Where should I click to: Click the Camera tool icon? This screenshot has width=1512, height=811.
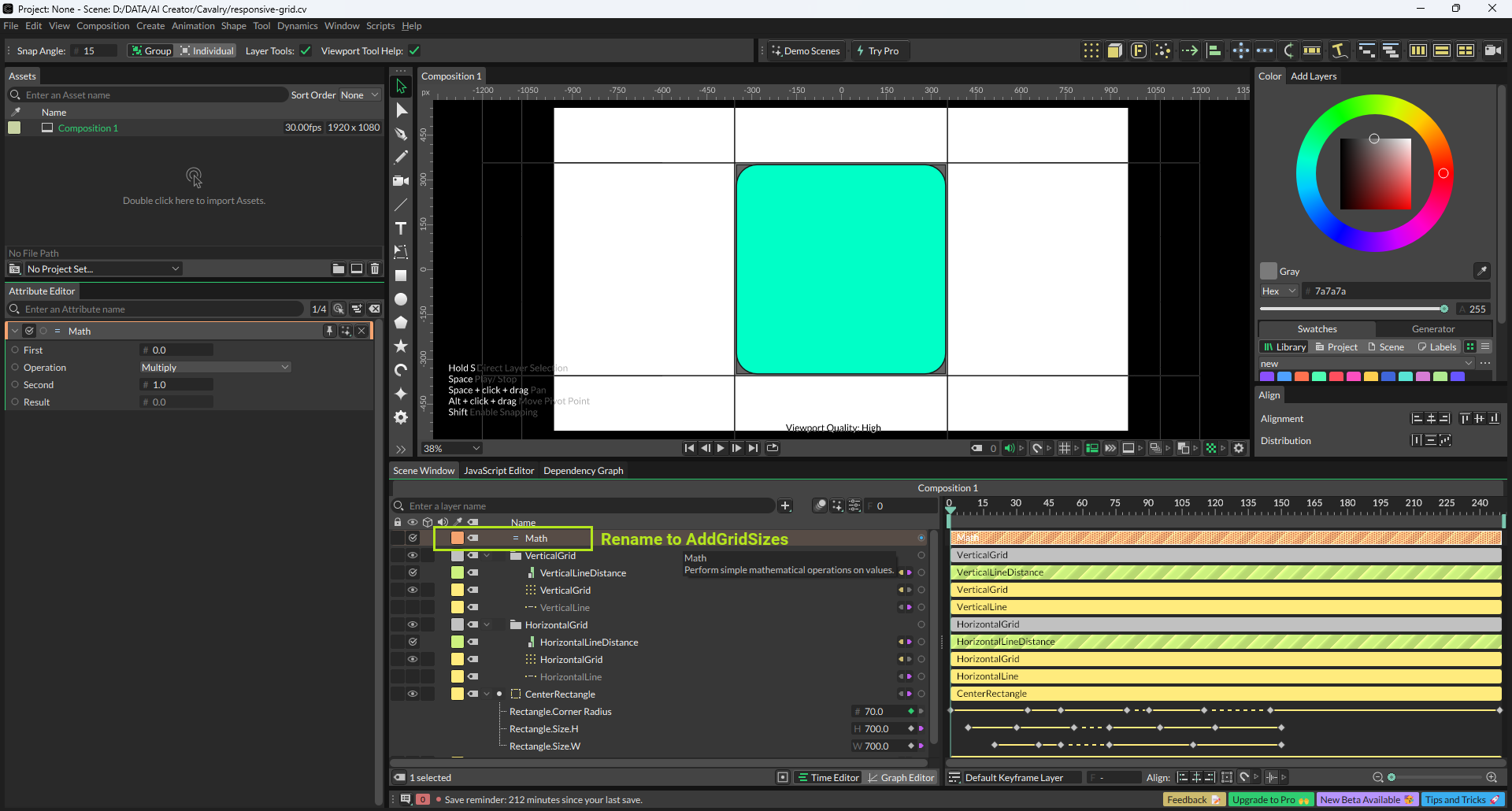[401, 181]
